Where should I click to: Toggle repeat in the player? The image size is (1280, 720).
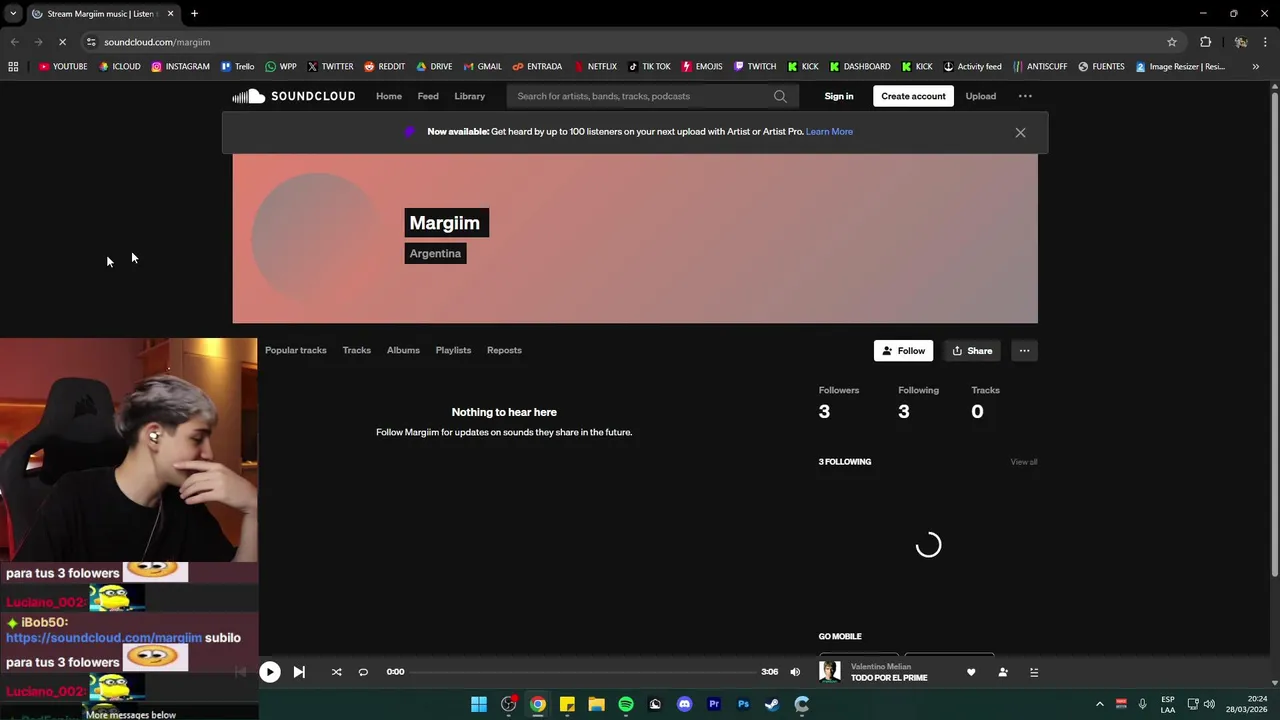pos(363,672)
